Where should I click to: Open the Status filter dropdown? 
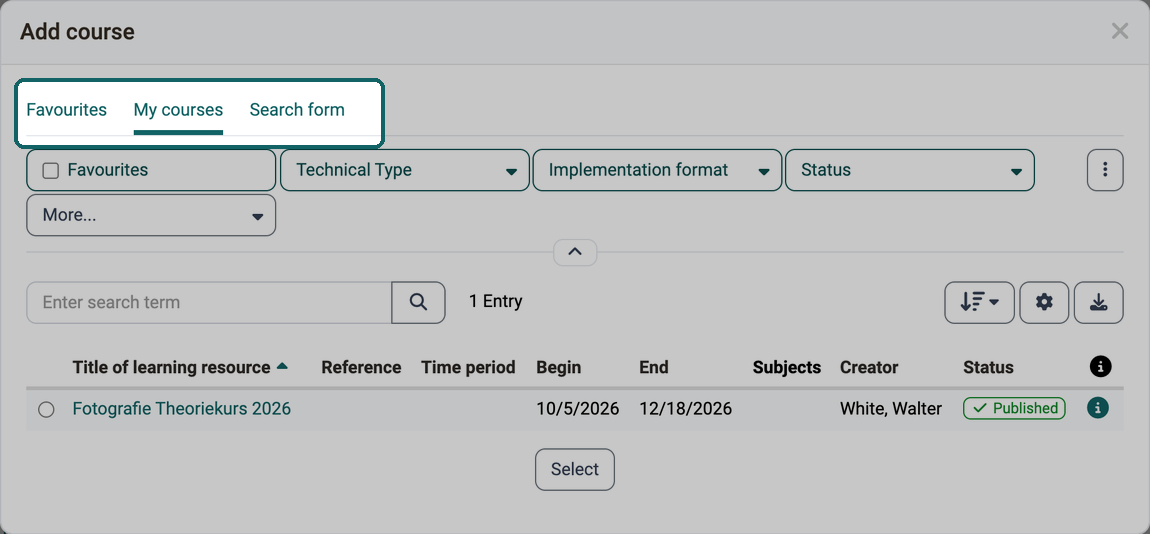(909, 170)
